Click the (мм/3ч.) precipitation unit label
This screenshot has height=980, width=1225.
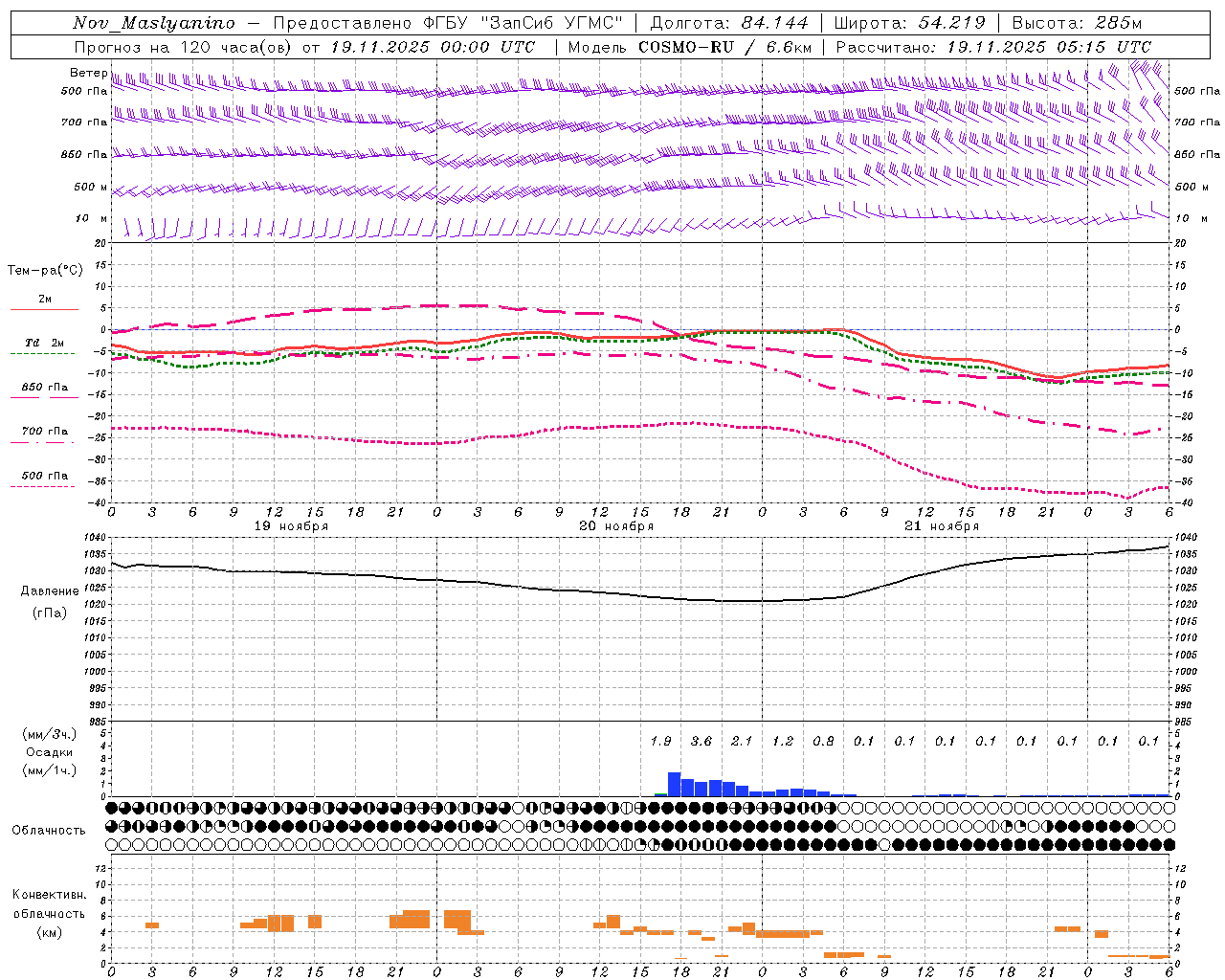tap(50, 734)
